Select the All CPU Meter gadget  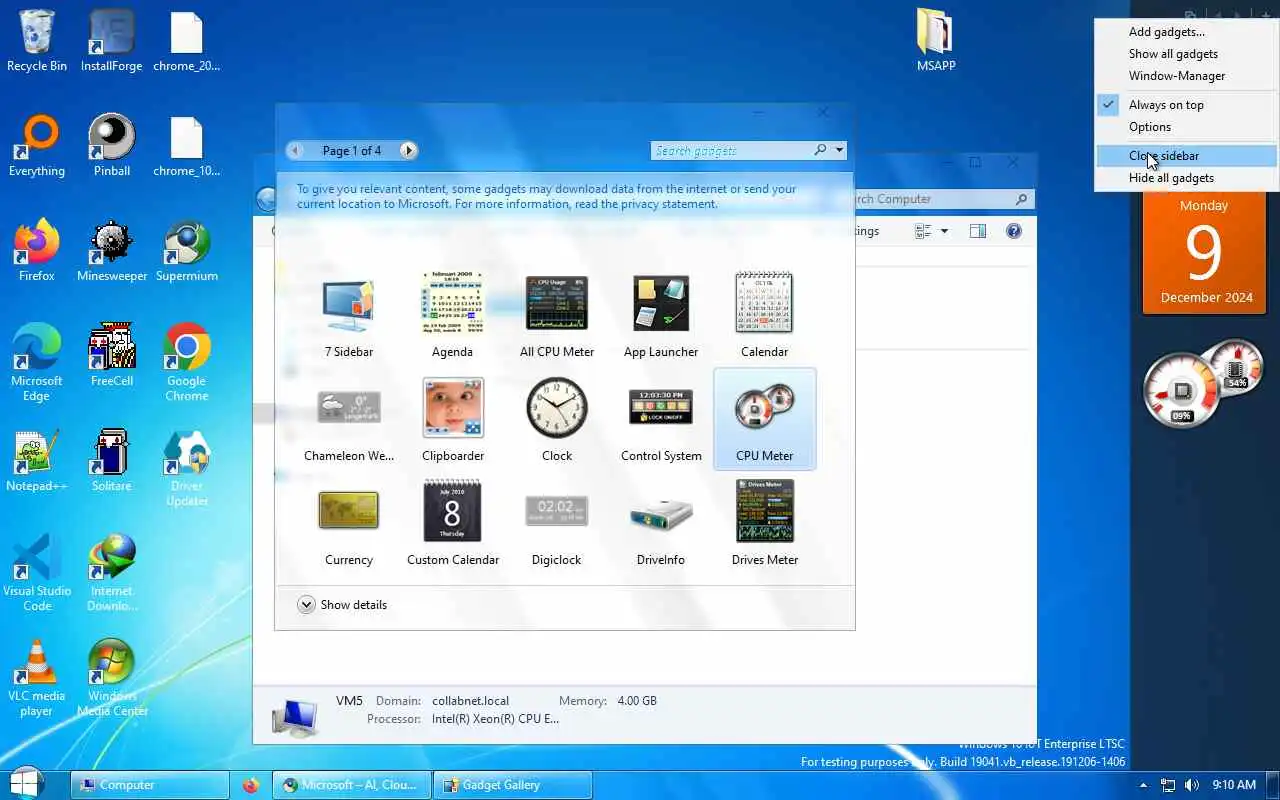click(557, 315)
